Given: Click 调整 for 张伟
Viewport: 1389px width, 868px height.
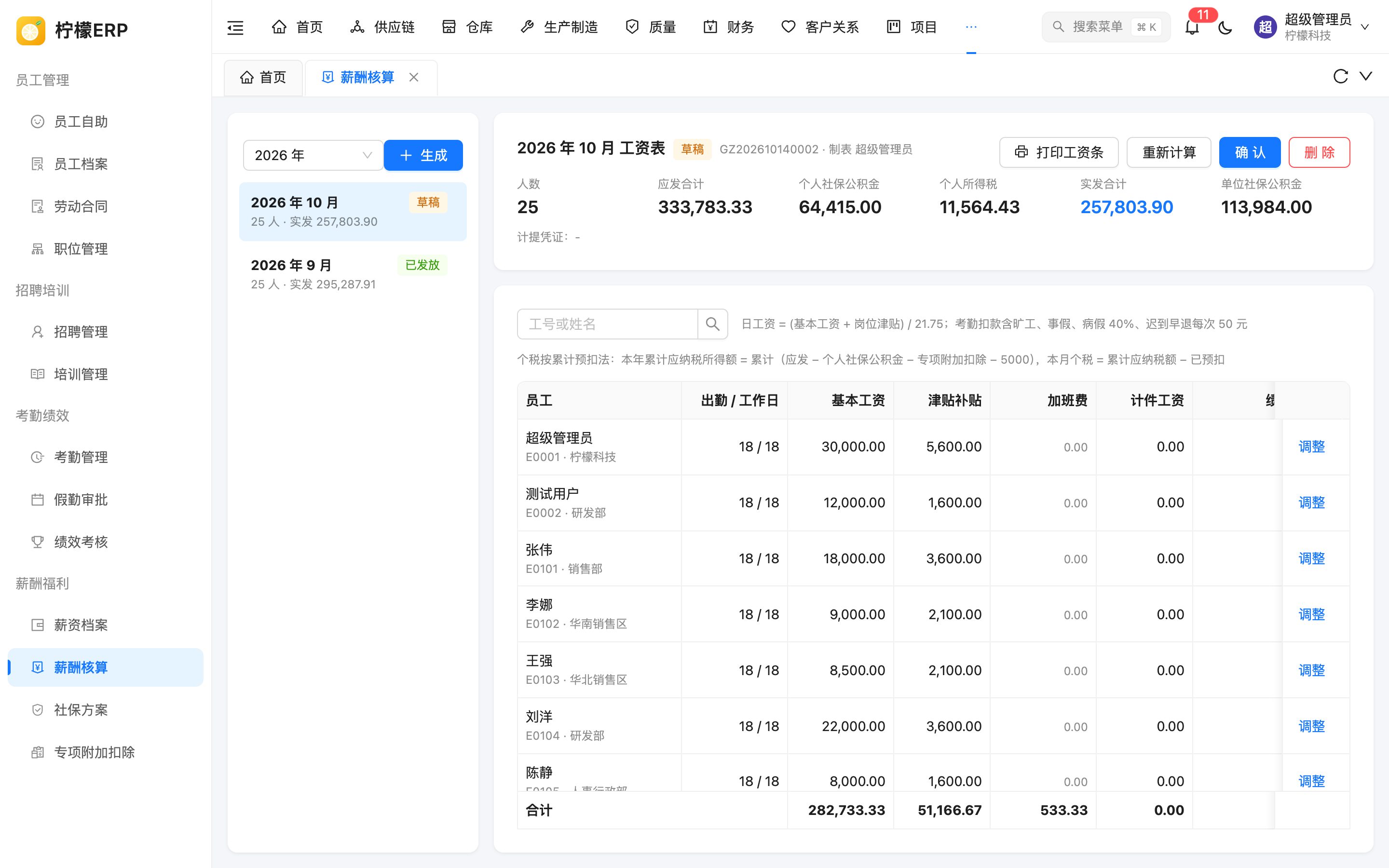Looking at the screenshot, I should pos(1311,558).
